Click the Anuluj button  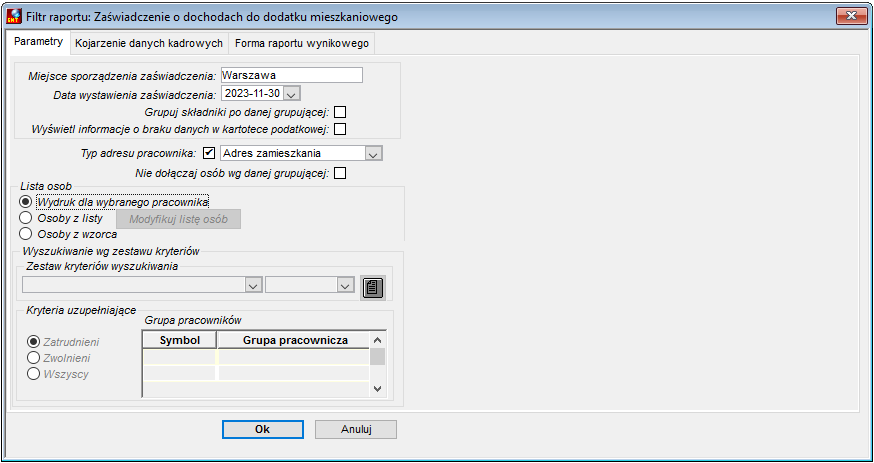[356, 429]
